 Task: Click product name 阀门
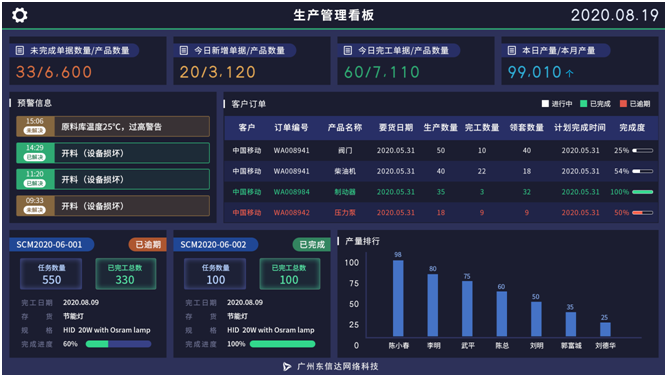345,151
